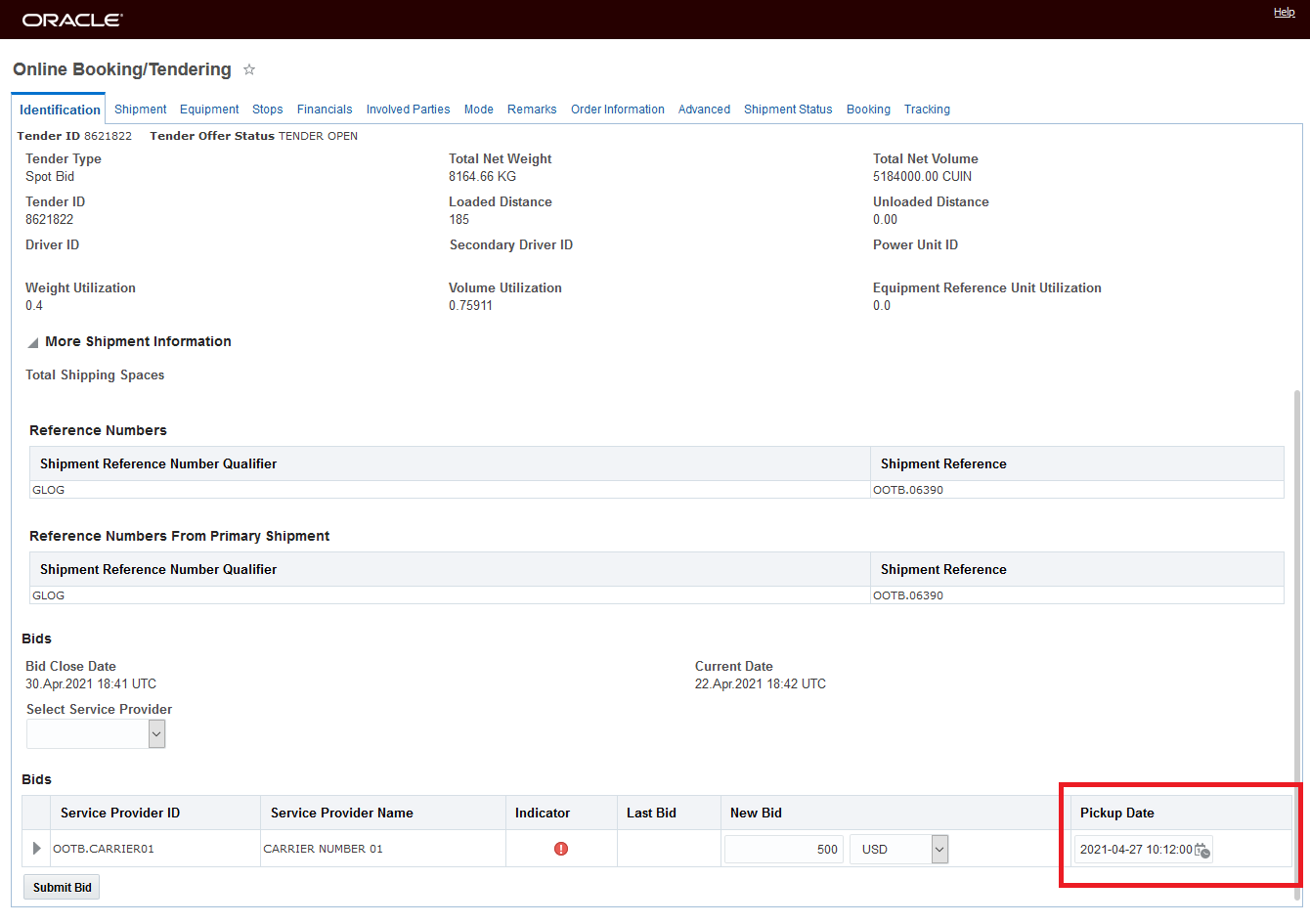Click GLOG under Reference Numbers From Primary Shipment

[x=49, y=595]
